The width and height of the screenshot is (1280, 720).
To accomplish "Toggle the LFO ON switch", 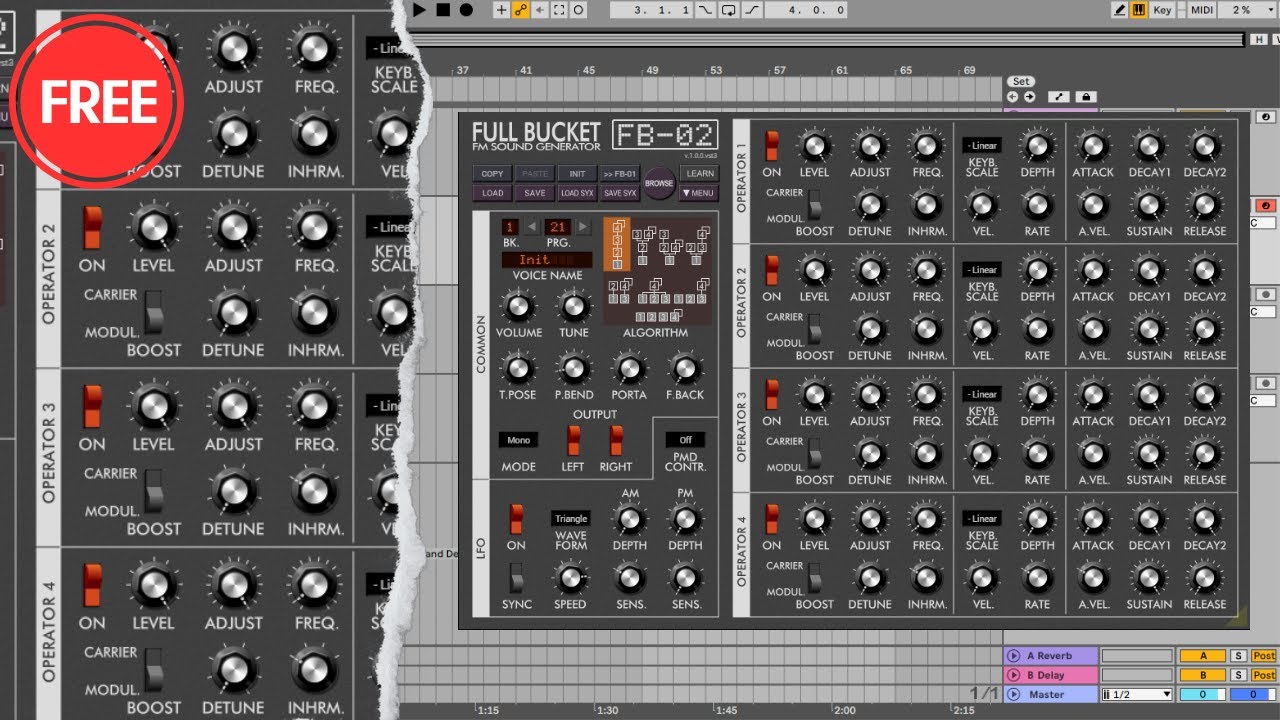I will 516,519.
